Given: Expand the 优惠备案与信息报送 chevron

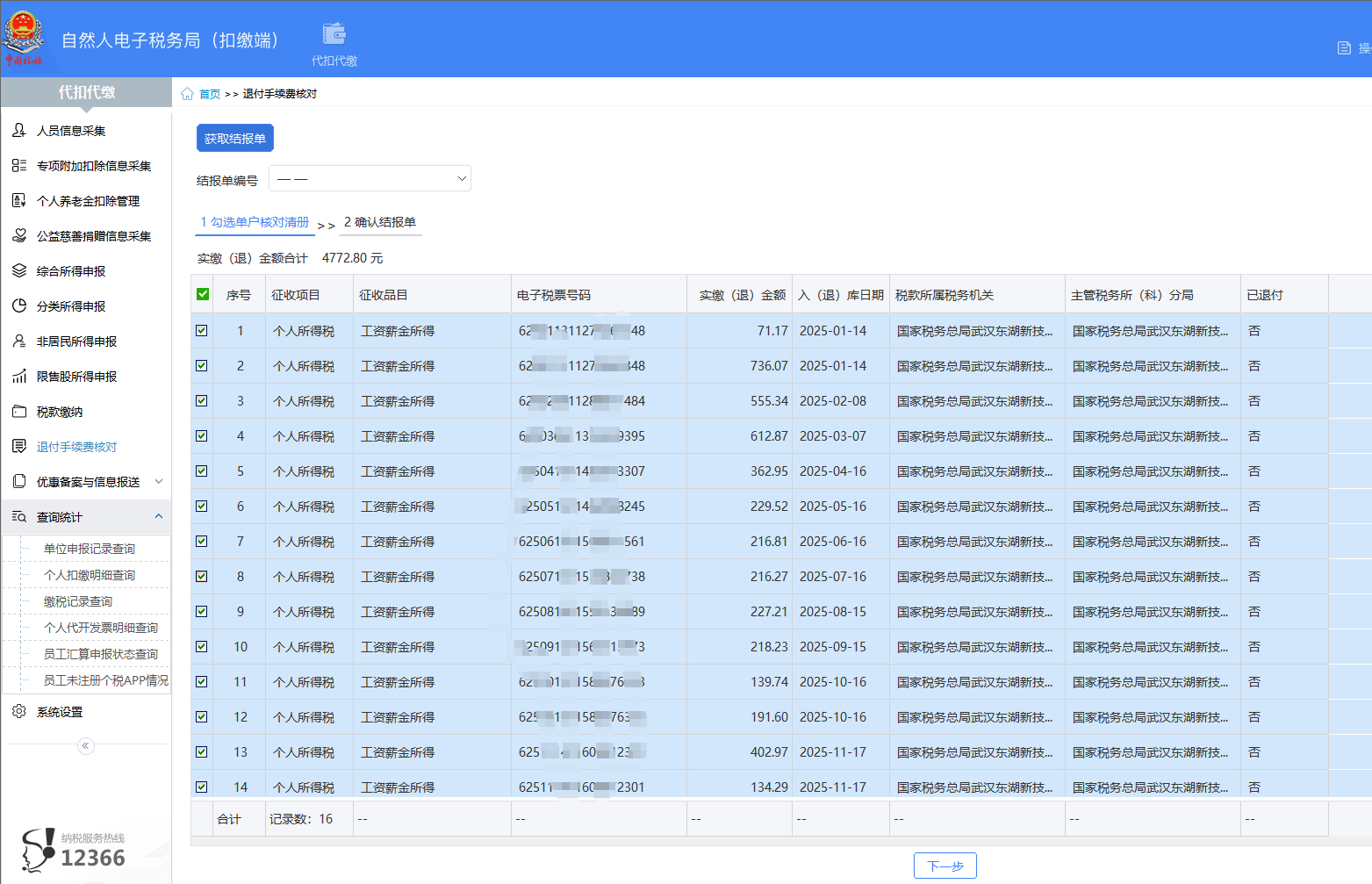Looking at the screenshot, I should (159, 481).
